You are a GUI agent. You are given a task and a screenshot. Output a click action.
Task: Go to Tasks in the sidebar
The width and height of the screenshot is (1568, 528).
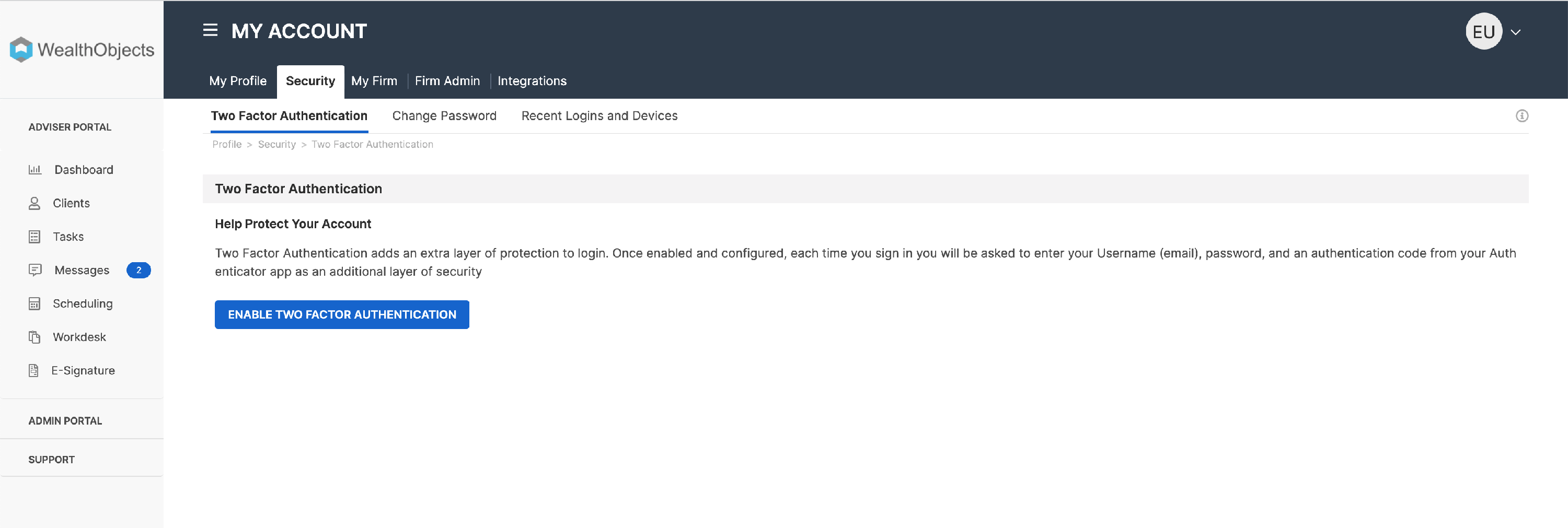coord(68,237)
